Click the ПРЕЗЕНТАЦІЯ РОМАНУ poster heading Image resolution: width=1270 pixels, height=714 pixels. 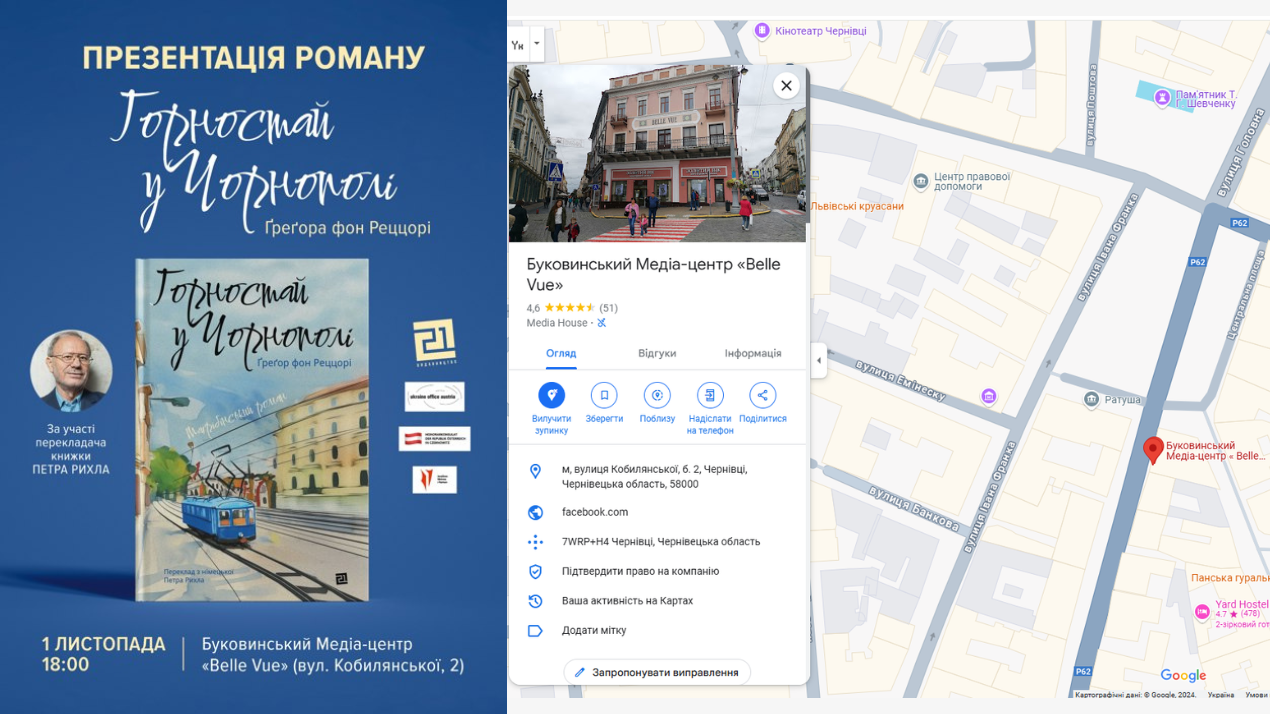click(254, 57)
